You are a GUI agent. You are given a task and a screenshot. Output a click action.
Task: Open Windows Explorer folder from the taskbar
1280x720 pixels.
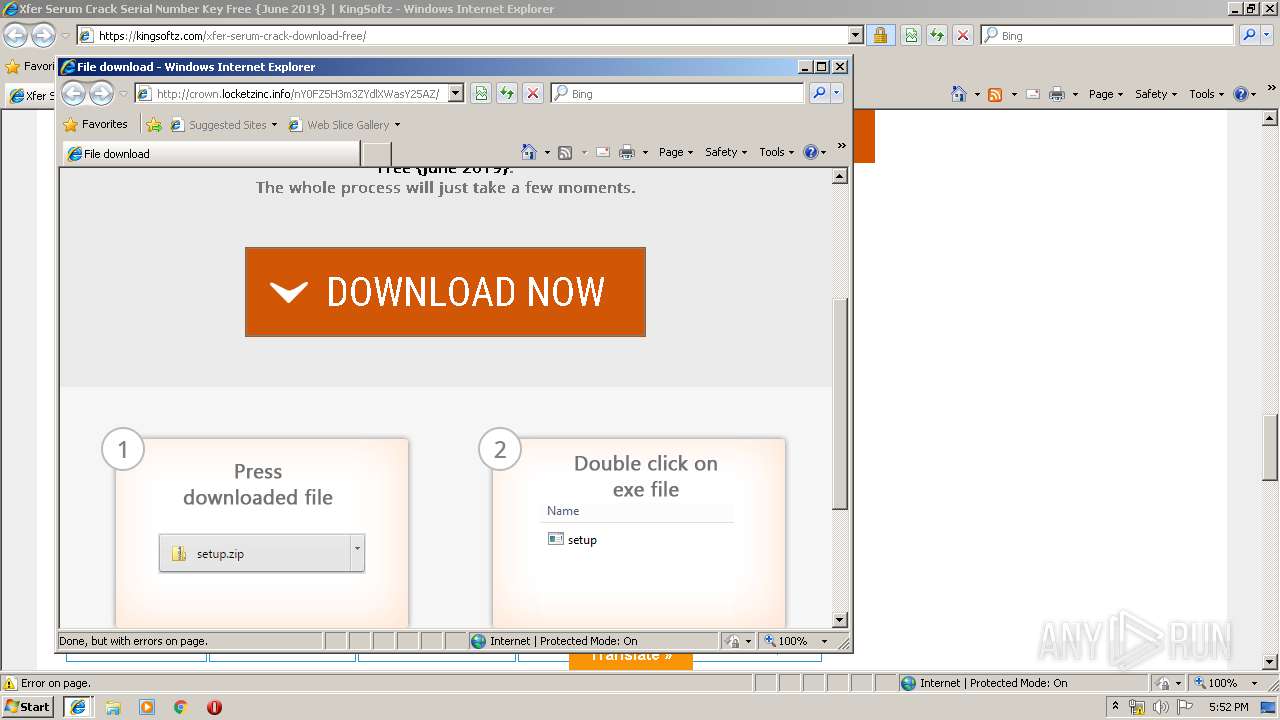coord(113,707)
